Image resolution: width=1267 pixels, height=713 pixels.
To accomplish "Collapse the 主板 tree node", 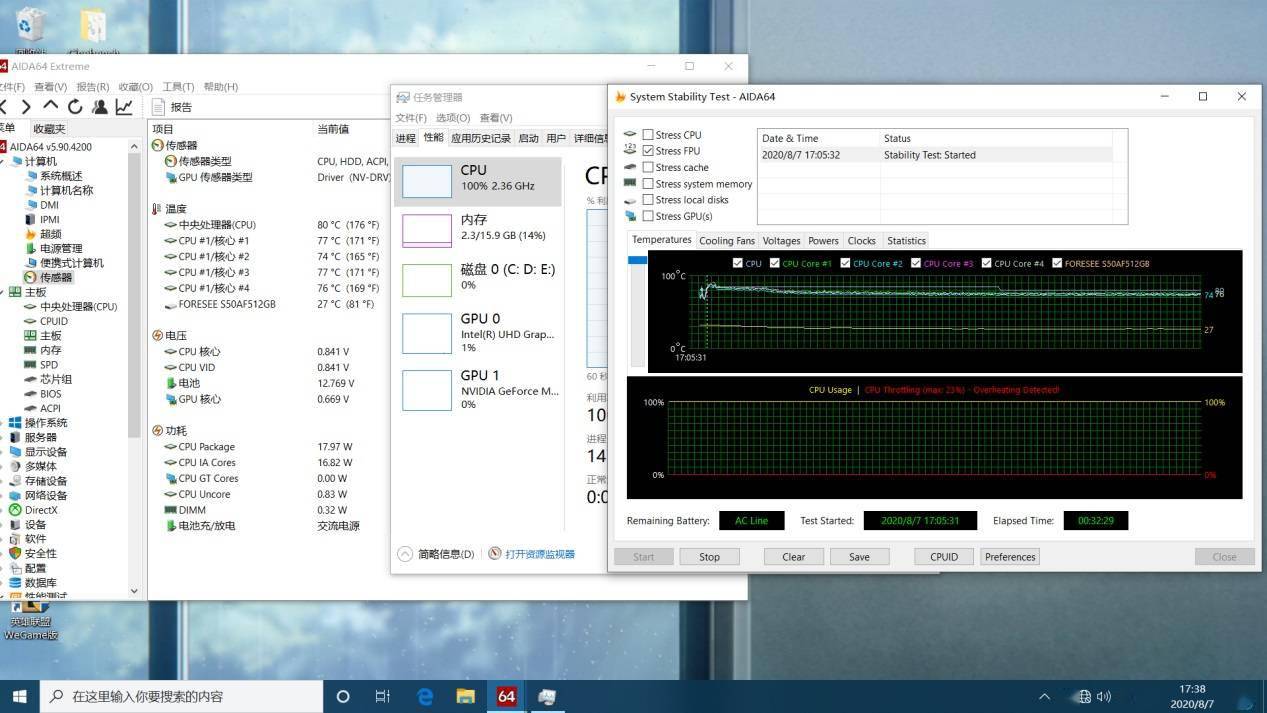I will tap(3, 292).
